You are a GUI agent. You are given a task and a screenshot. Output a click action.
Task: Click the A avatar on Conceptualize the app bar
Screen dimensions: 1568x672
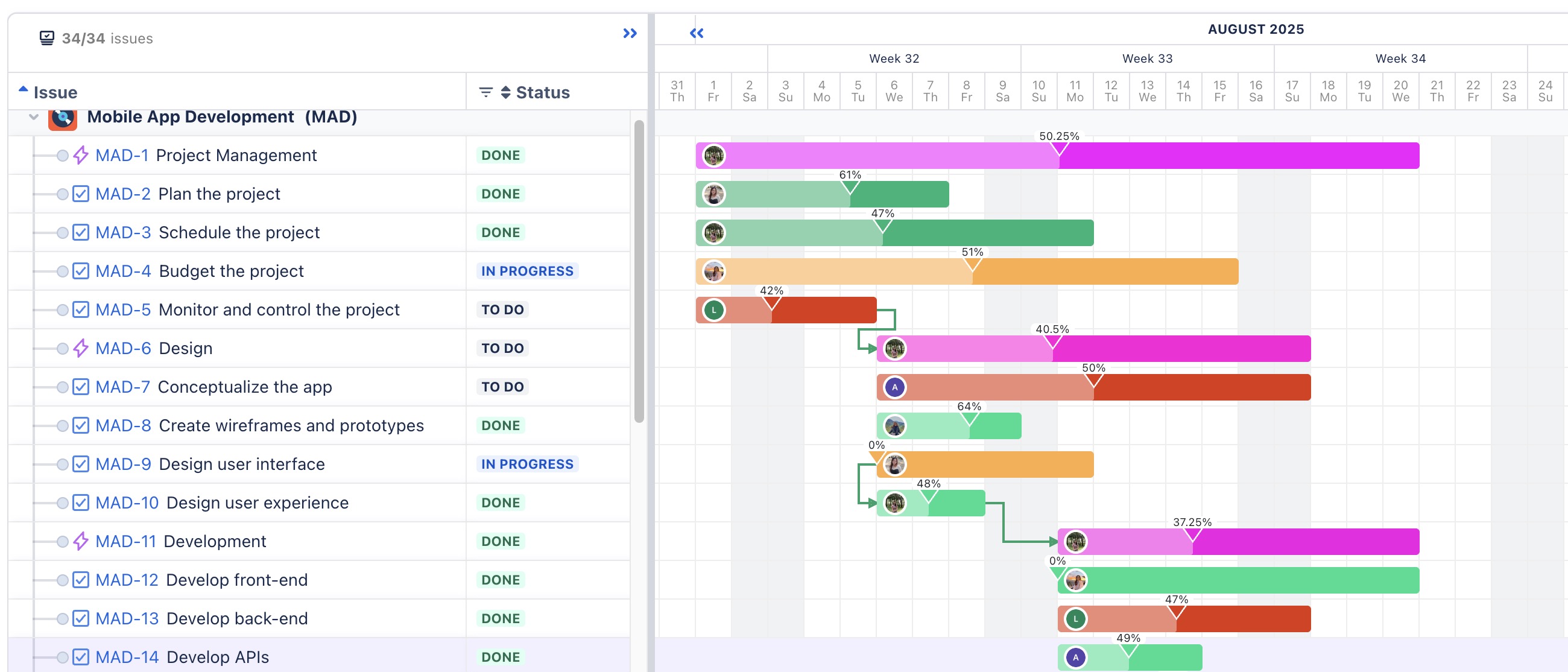(895, 387)
